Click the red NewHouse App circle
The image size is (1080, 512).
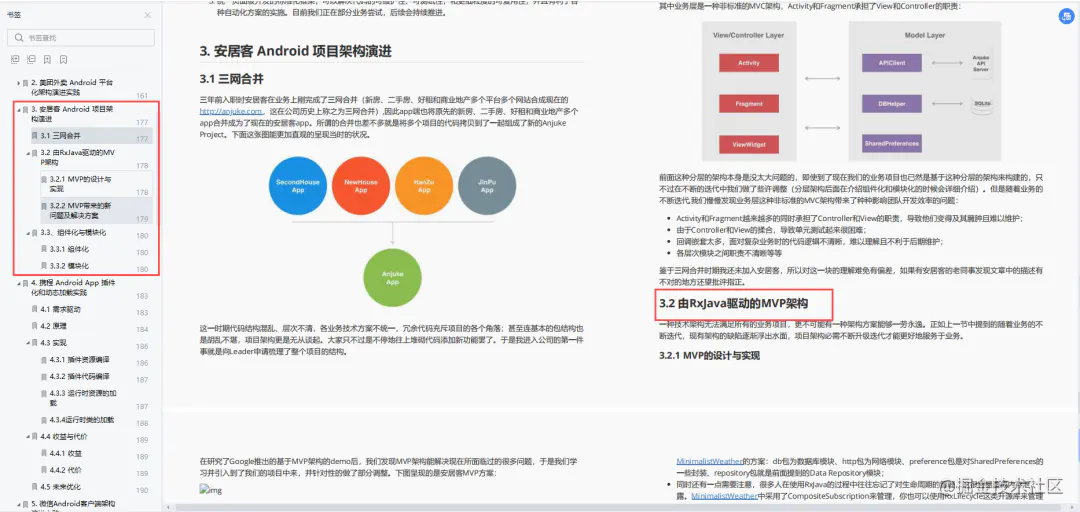(x=361, y=186)
